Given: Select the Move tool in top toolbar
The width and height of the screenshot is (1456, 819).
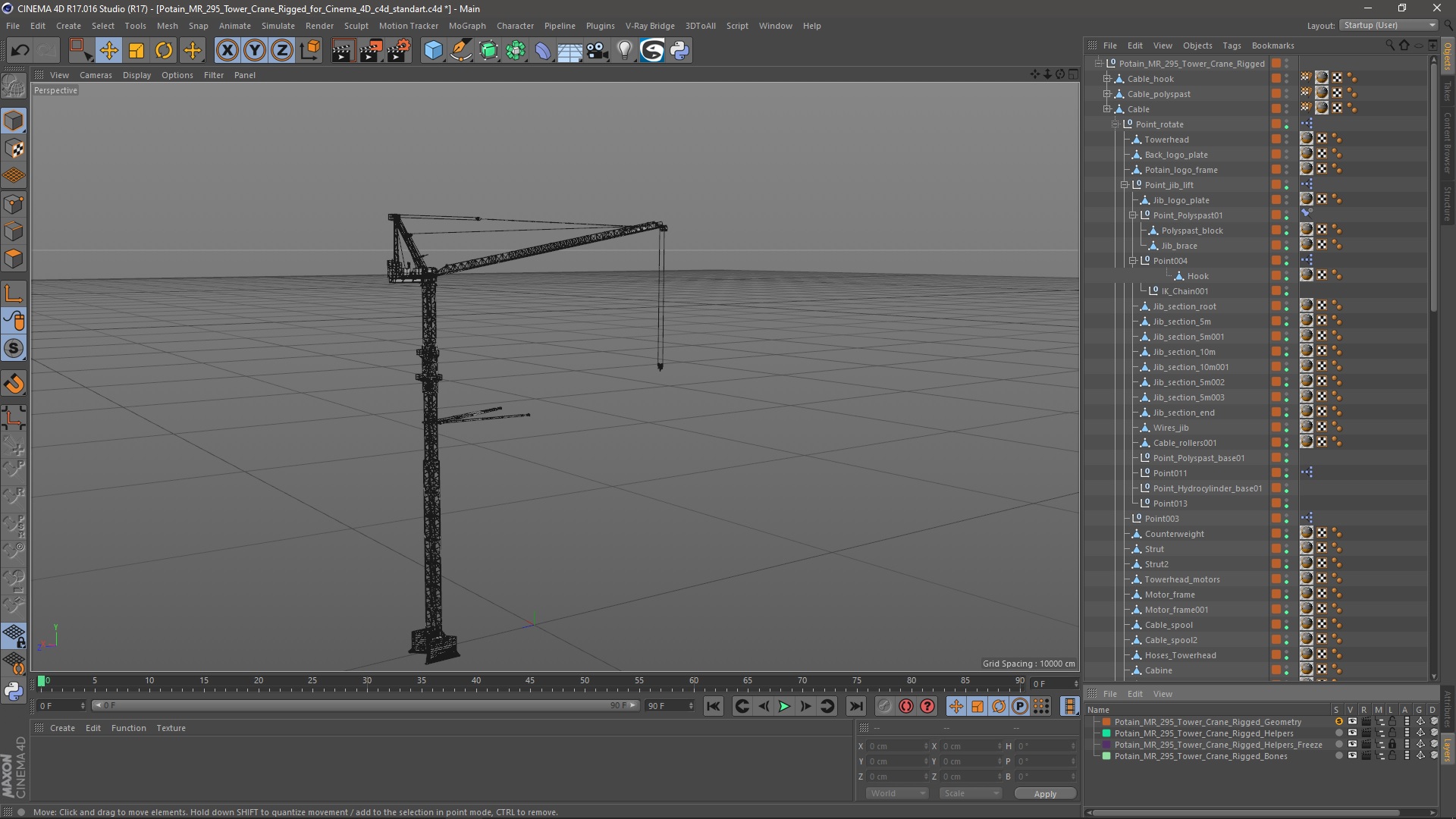Looking at the screenshot, I should (x=108, y=51).
